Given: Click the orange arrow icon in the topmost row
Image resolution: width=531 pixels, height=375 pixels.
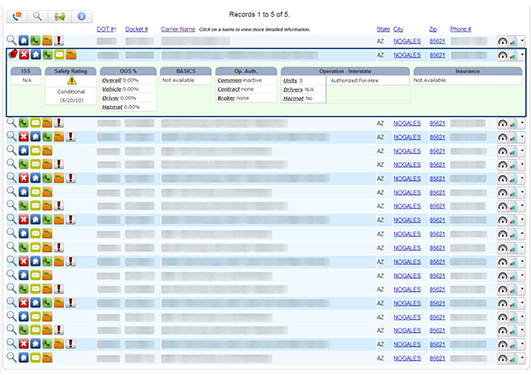Looking at the screenshot, I should pyautogui.click(x=47, y=41).
